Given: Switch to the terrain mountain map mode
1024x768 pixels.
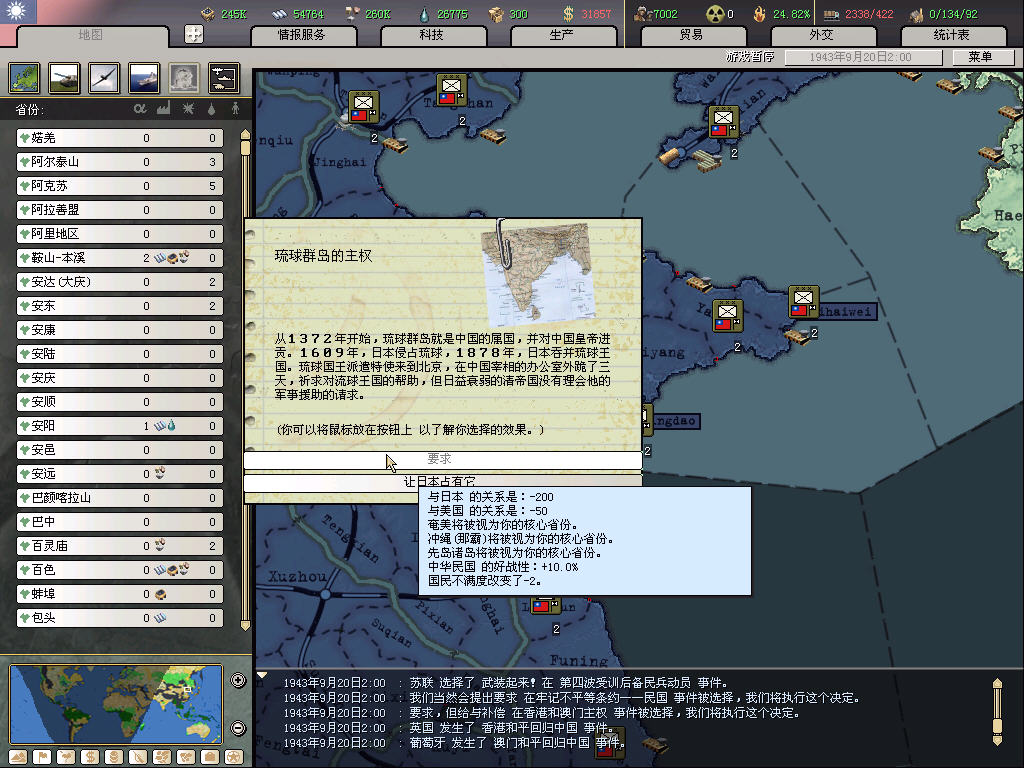Looking at the screenshot, I should tap(18, 757).
